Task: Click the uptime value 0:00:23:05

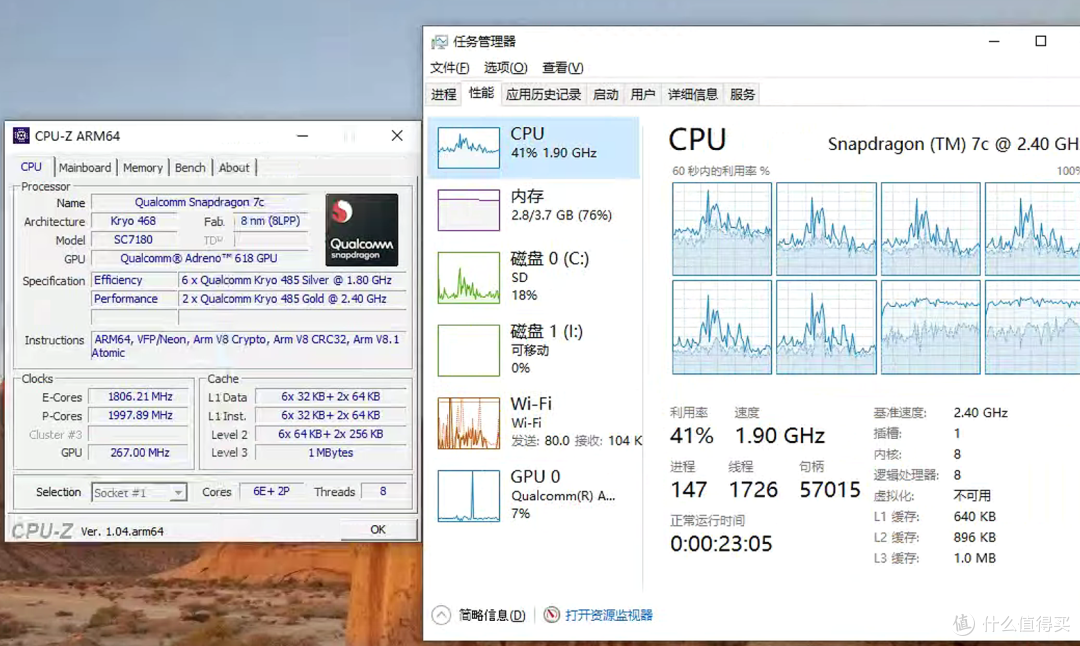Action: point(721,544)
